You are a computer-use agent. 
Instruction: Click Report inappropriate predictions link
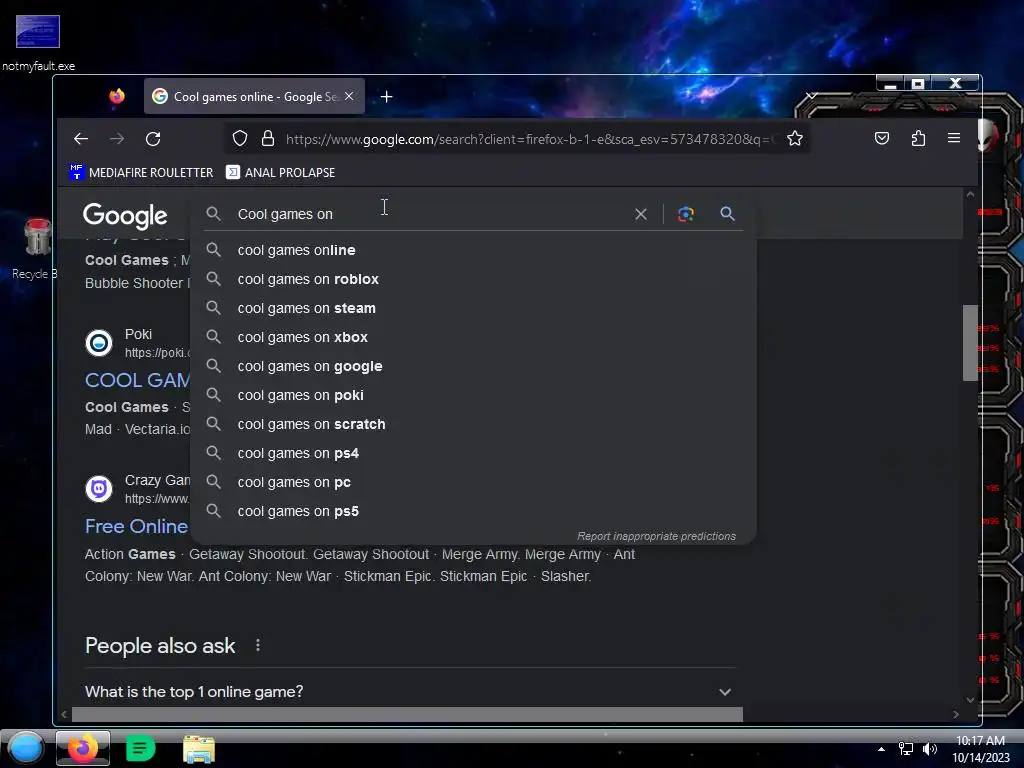pyautogui.click(x=656, y=536)
